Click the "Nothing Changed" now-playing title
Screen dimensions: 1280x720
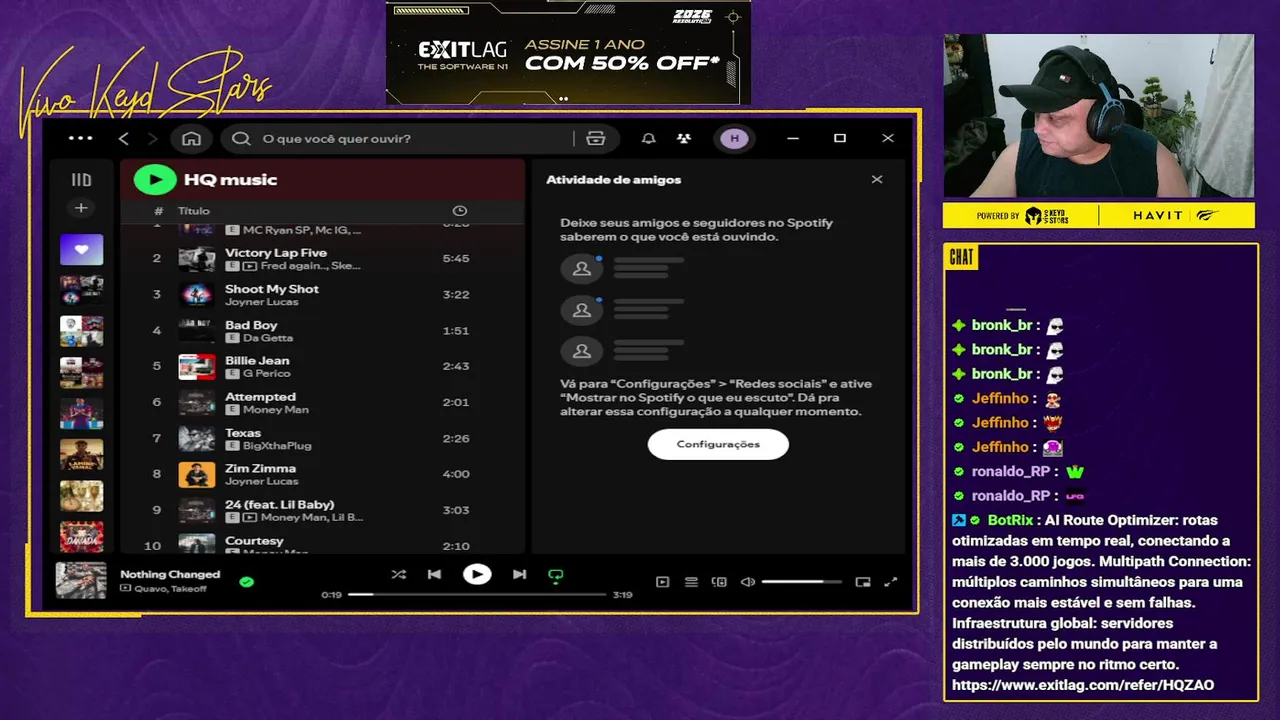pos(170,574)
